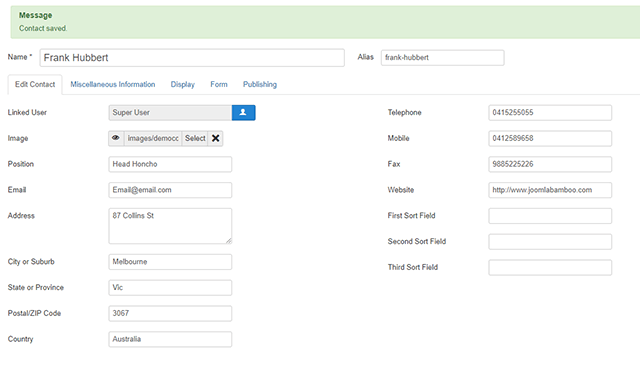
Task: Click the Address textarea with 87 Collins St
Action: click(x=170, y=226)
